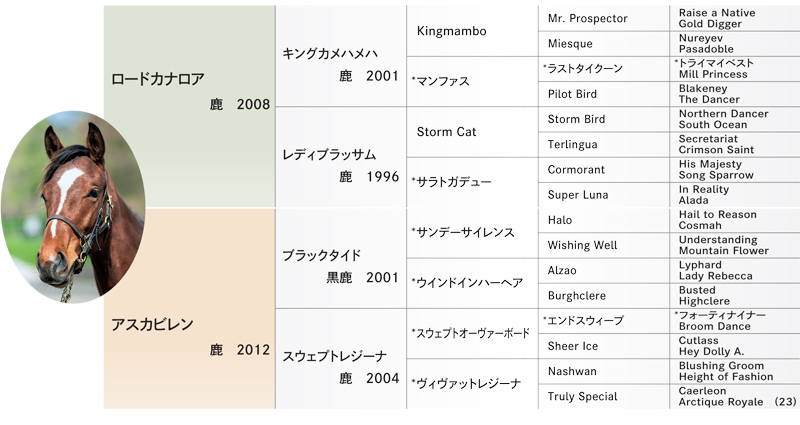Select Nashwan cell
The image size is (800, 425).
click(x=604, y=371)
